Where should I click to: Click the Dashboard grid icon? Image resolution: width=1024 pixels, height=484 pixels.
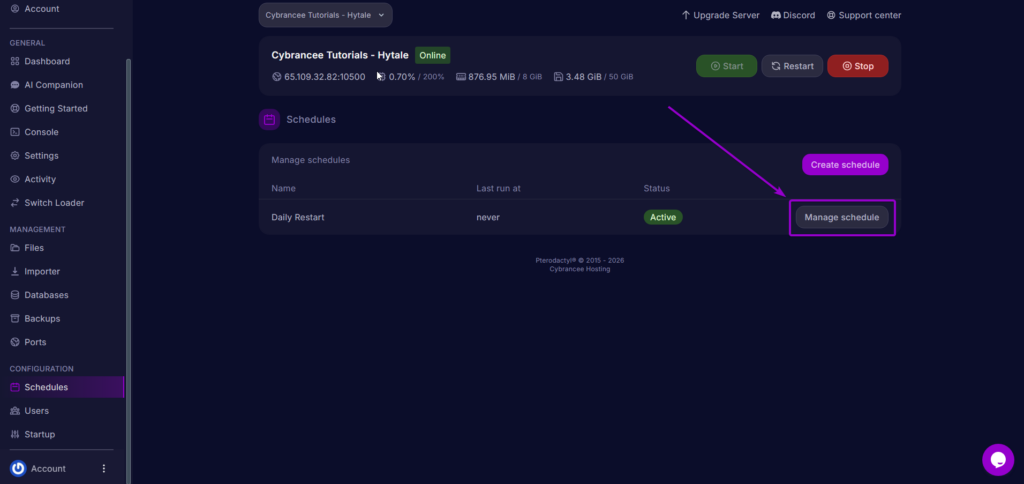[x=15, y=61]
